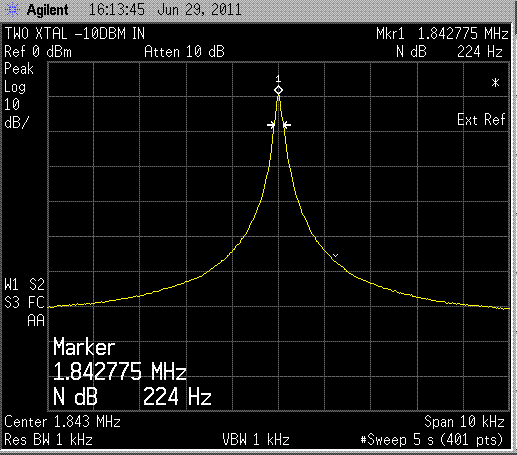Click the #Sweep 5 s (401 pts) readout
The image size is (517, 455).
[432, 440]
